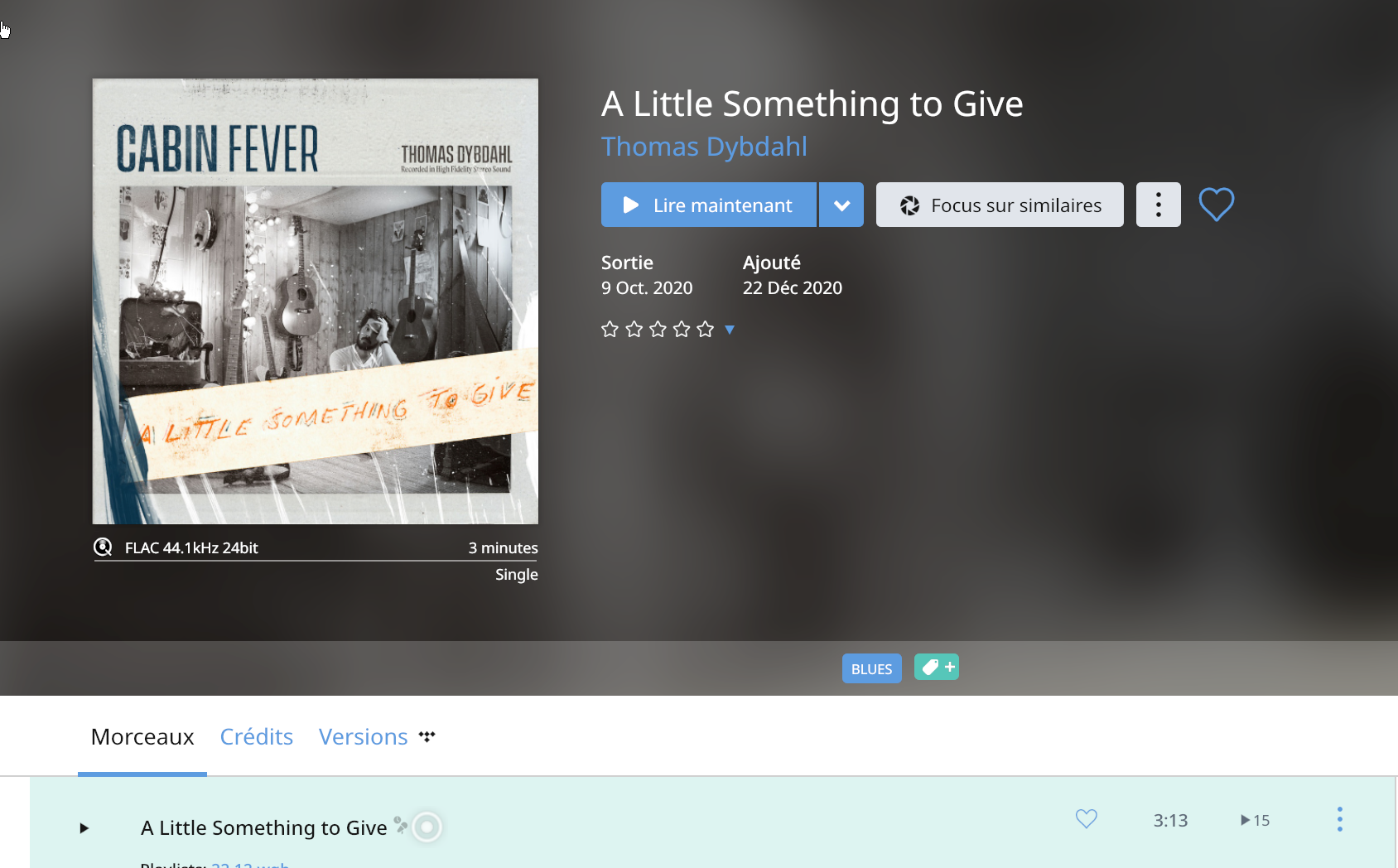Click the TIDAL icon next to Versions

point(427,735)
